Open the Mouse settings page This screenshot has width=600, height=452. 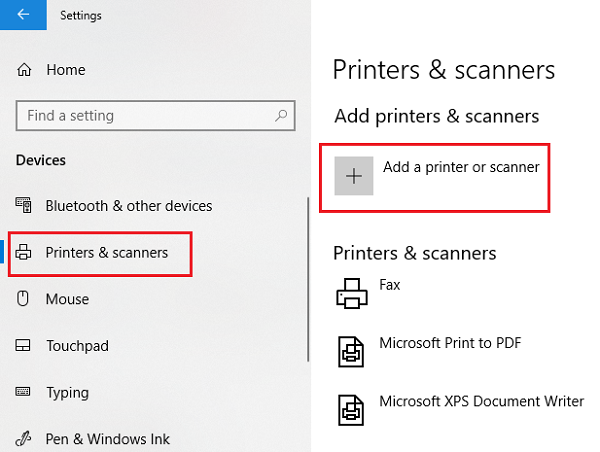(x=67, y=299)
